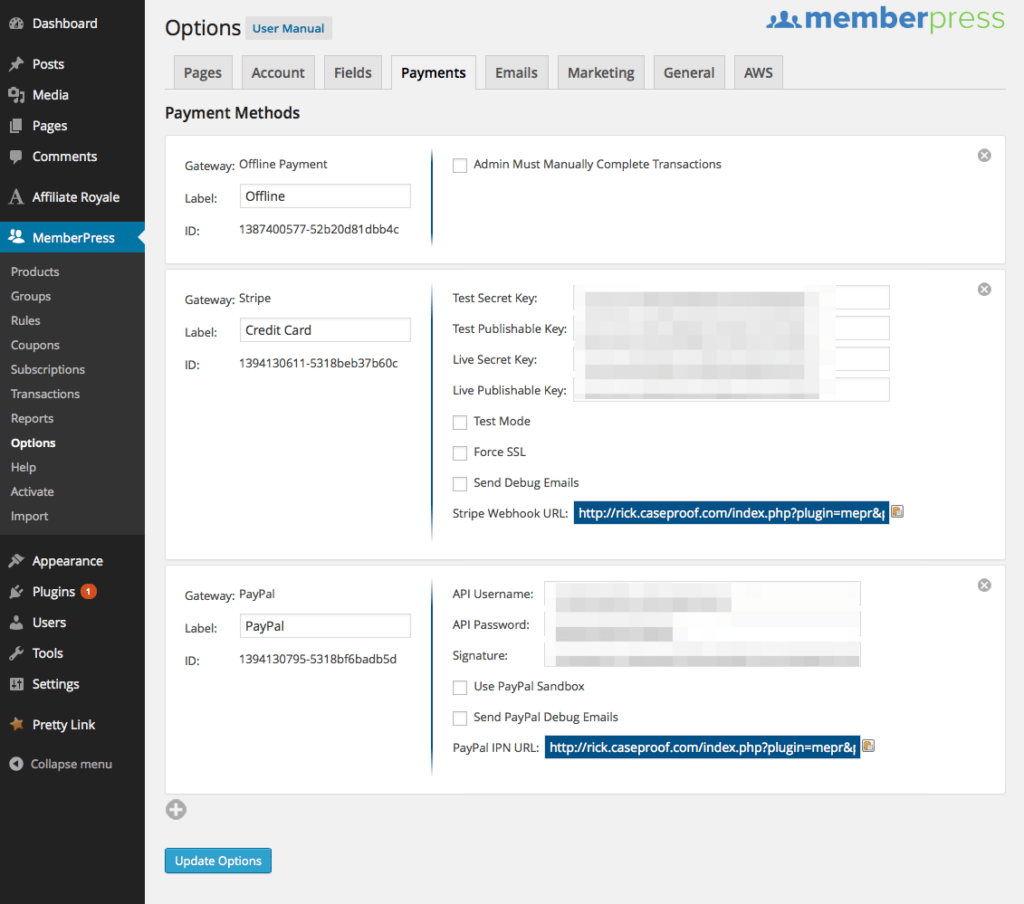Click the Users person icon

[x=16, y=622]
